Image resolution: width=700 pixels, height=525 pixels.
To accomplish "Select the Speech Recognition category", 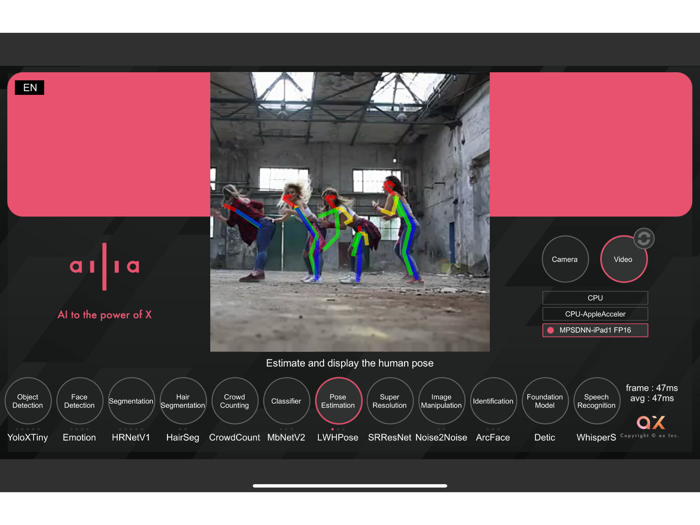I will (x=596, y=401).
